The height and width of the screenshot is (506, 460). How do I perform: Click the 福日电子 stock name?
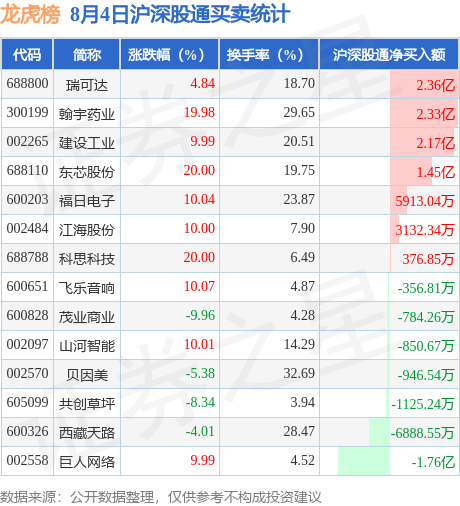pyautogui.click(x=87, y=201)
